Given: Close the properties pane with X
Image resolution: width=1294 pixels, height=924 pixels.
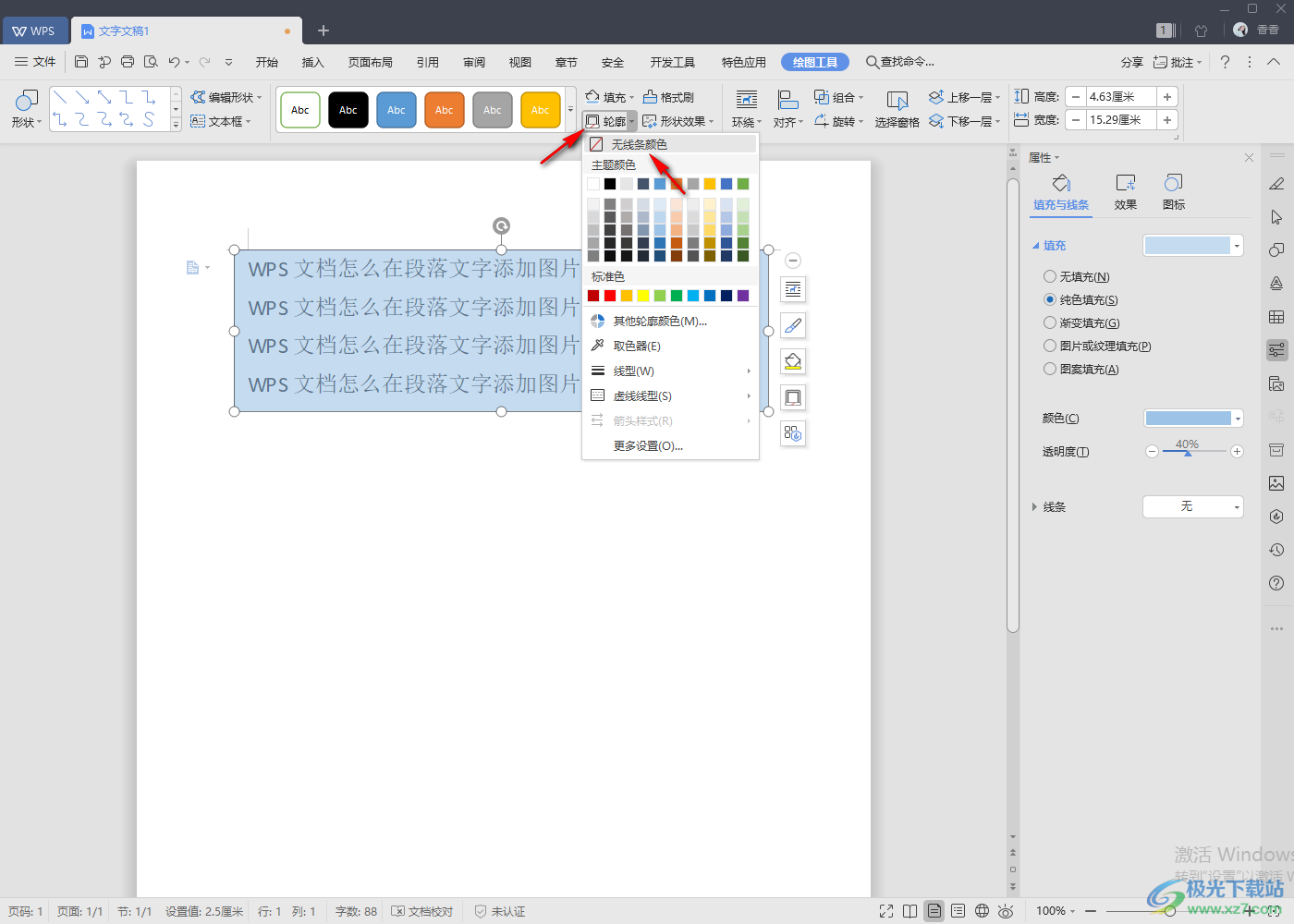Looking at the screenshot, I should point(1249,158).
